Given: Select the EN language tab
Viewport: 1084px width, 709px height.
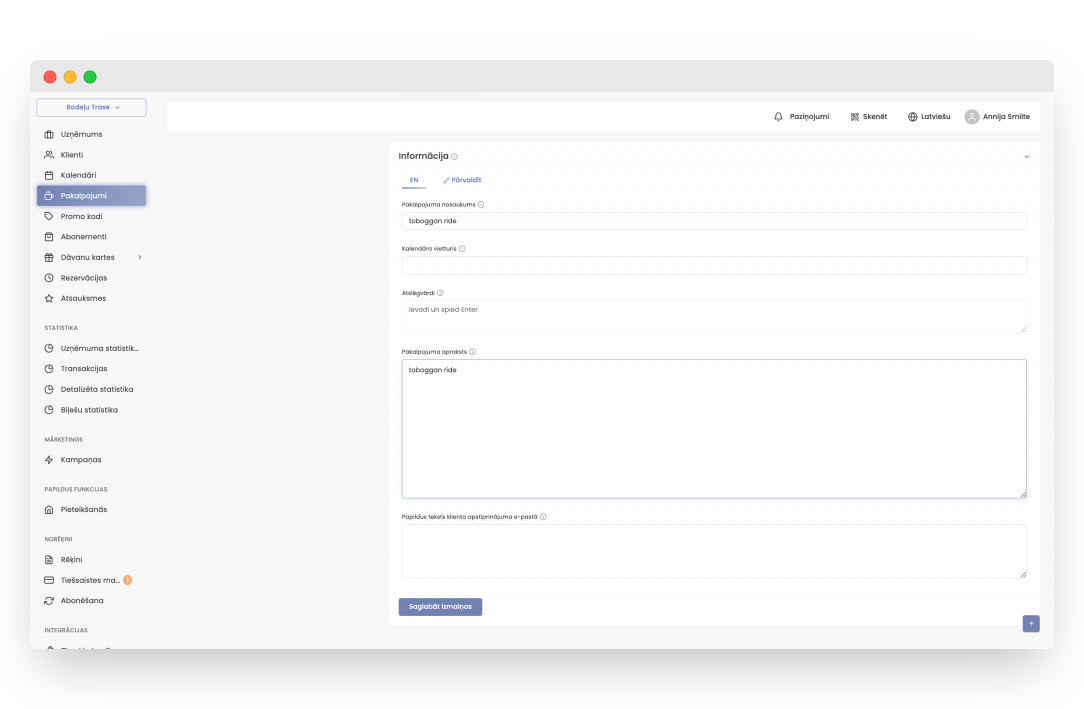Looking at the screenshot, I should [x=414, y=180].
